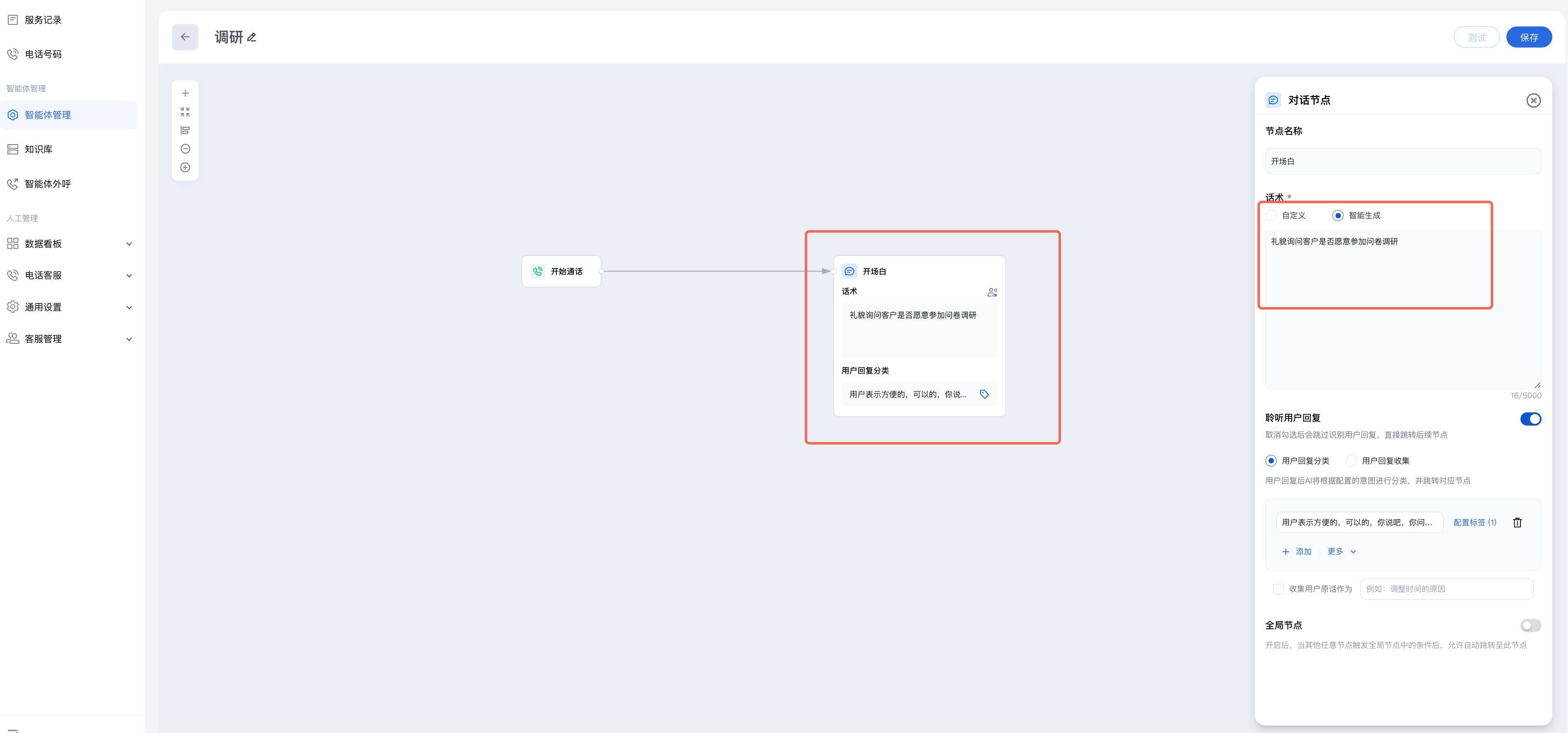Click the fit-to-screen canvas icon

tap(185, 112)
